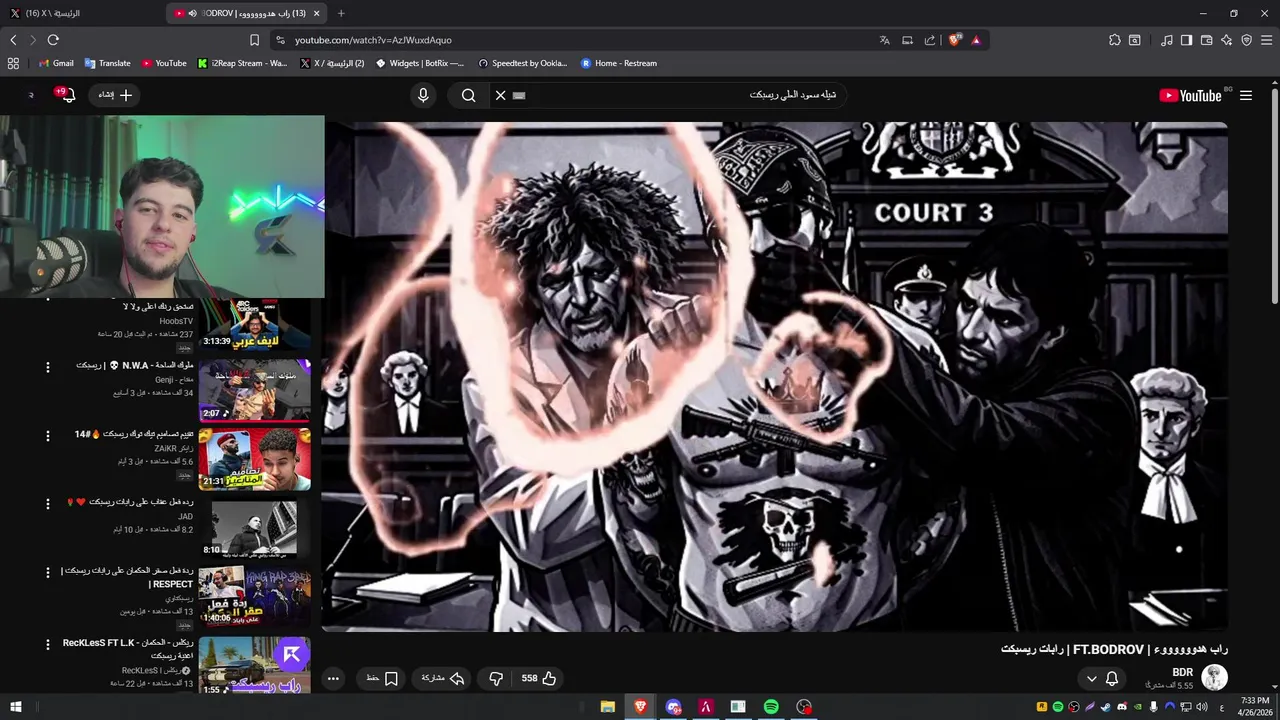The image size is (1280, 720).
Task: Open the 21:31 ZAiKR video thumbnail
Action: click(254, 459)
